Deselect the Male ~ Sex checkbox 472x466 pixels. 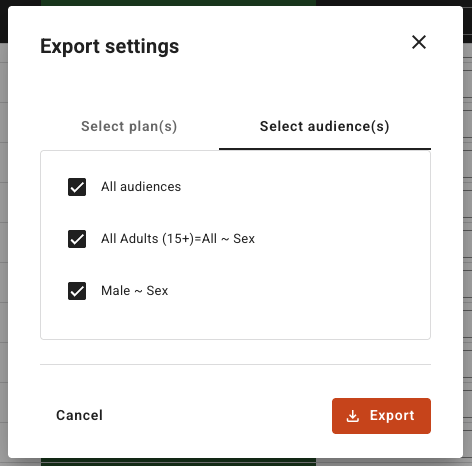[77, 291]
